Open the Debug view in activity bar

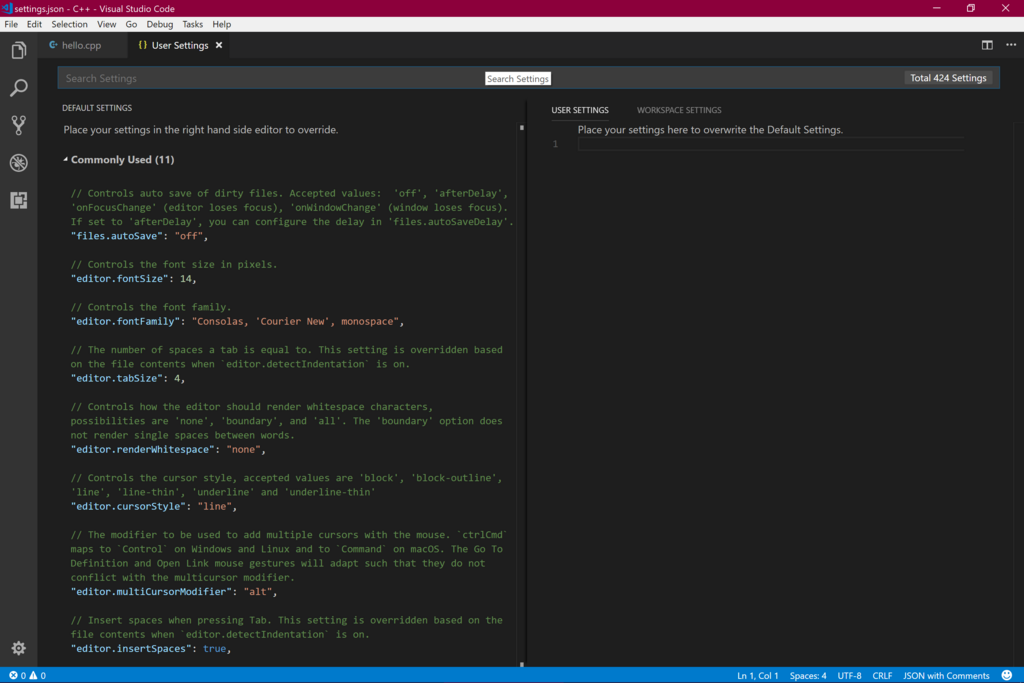(x=19, y=163)
